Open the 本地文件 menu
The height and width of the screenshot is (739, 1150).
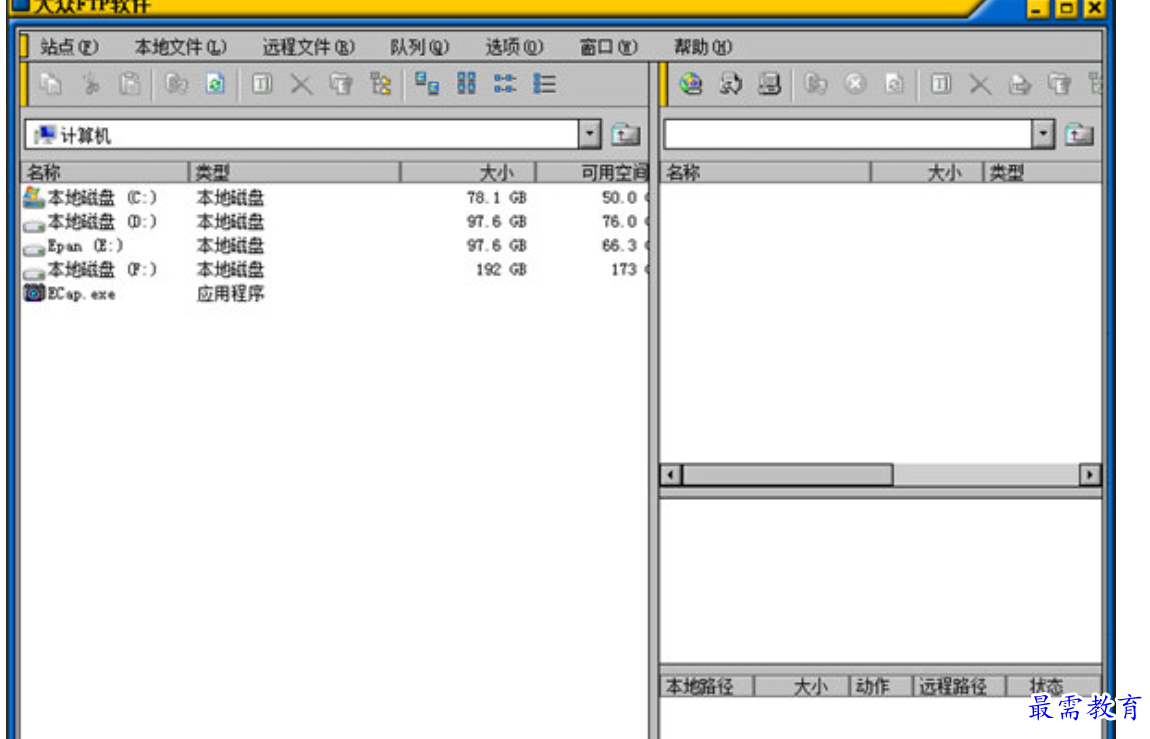pyautogui.click(x=180, y=47)
